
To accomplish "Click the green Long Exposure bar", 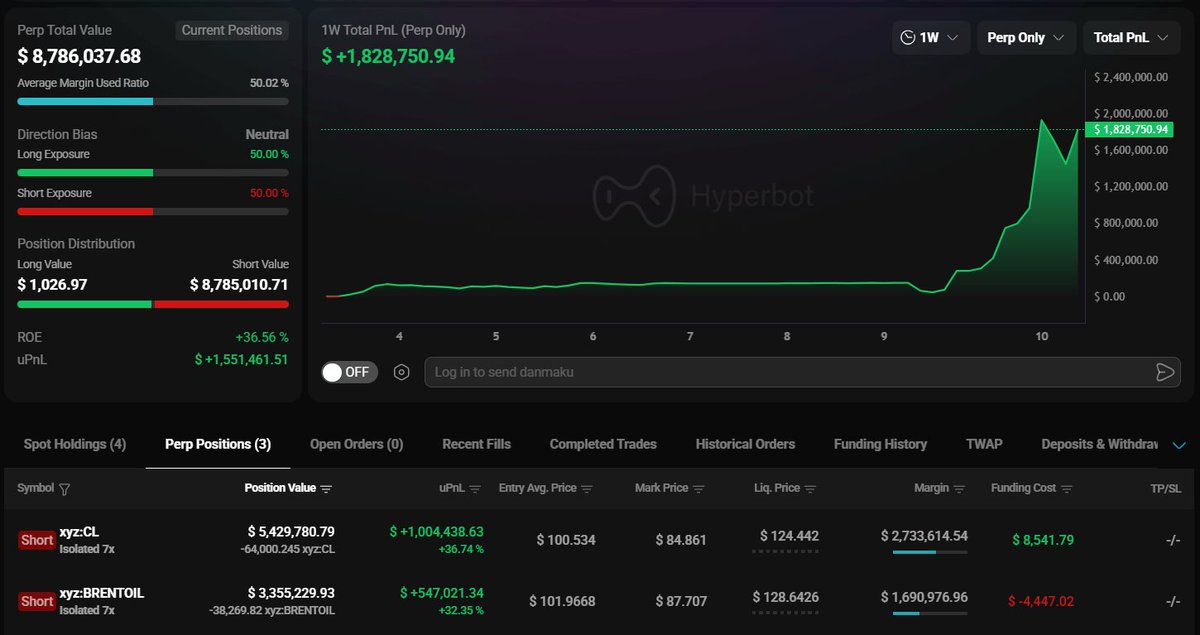I will 153,172.
